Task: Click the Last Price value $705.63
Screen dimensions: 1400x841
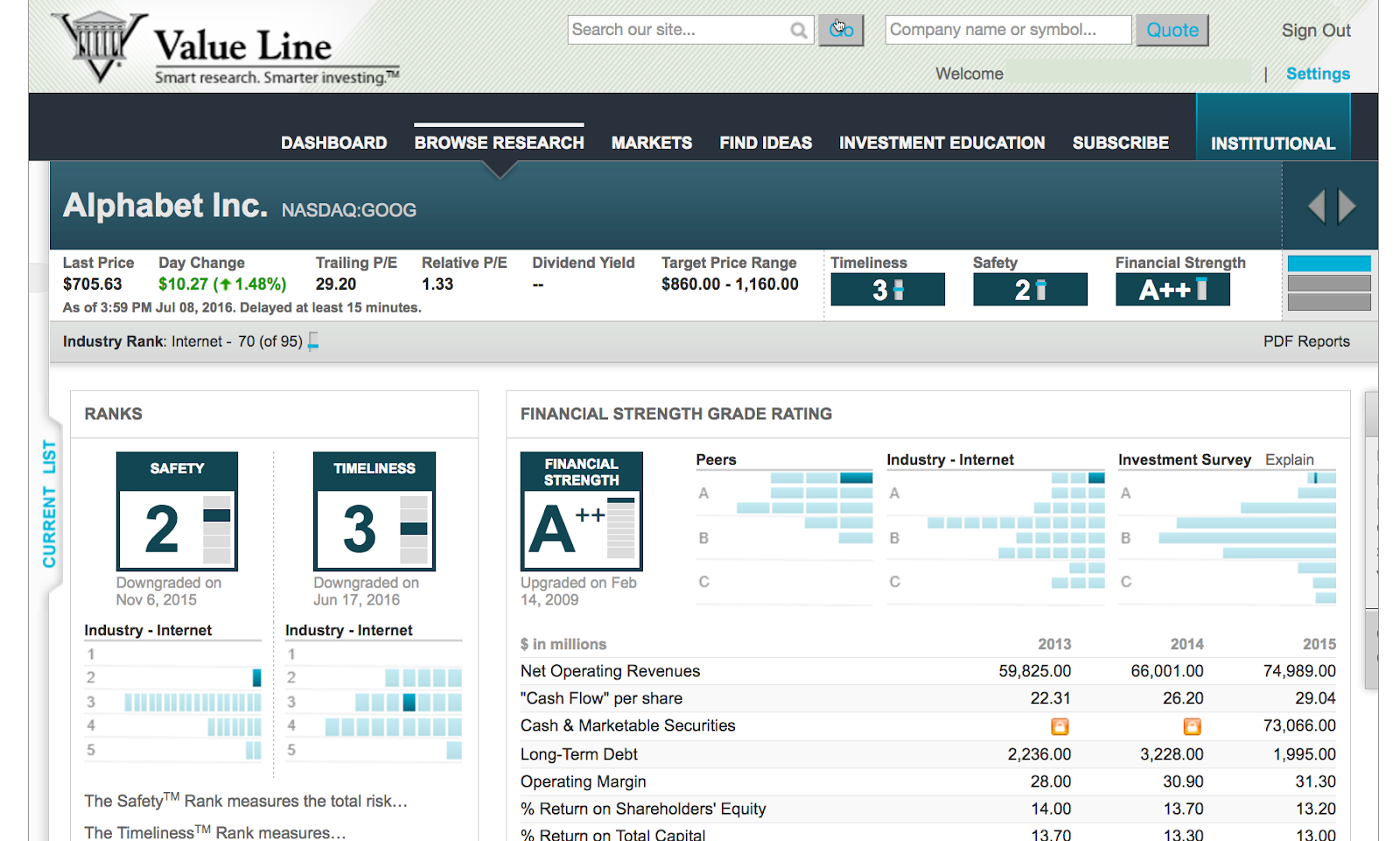Action: click(93, 284)
